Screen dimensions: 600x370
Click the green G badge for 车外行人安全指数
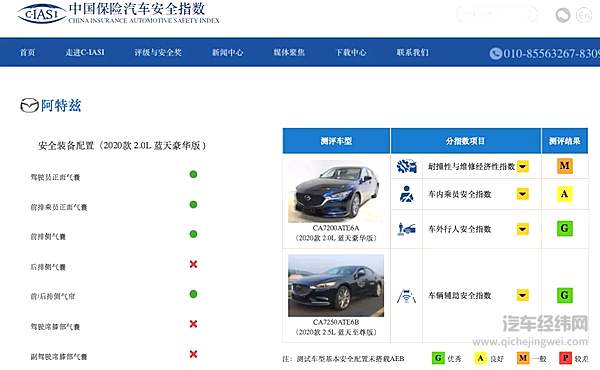point(564,228)
